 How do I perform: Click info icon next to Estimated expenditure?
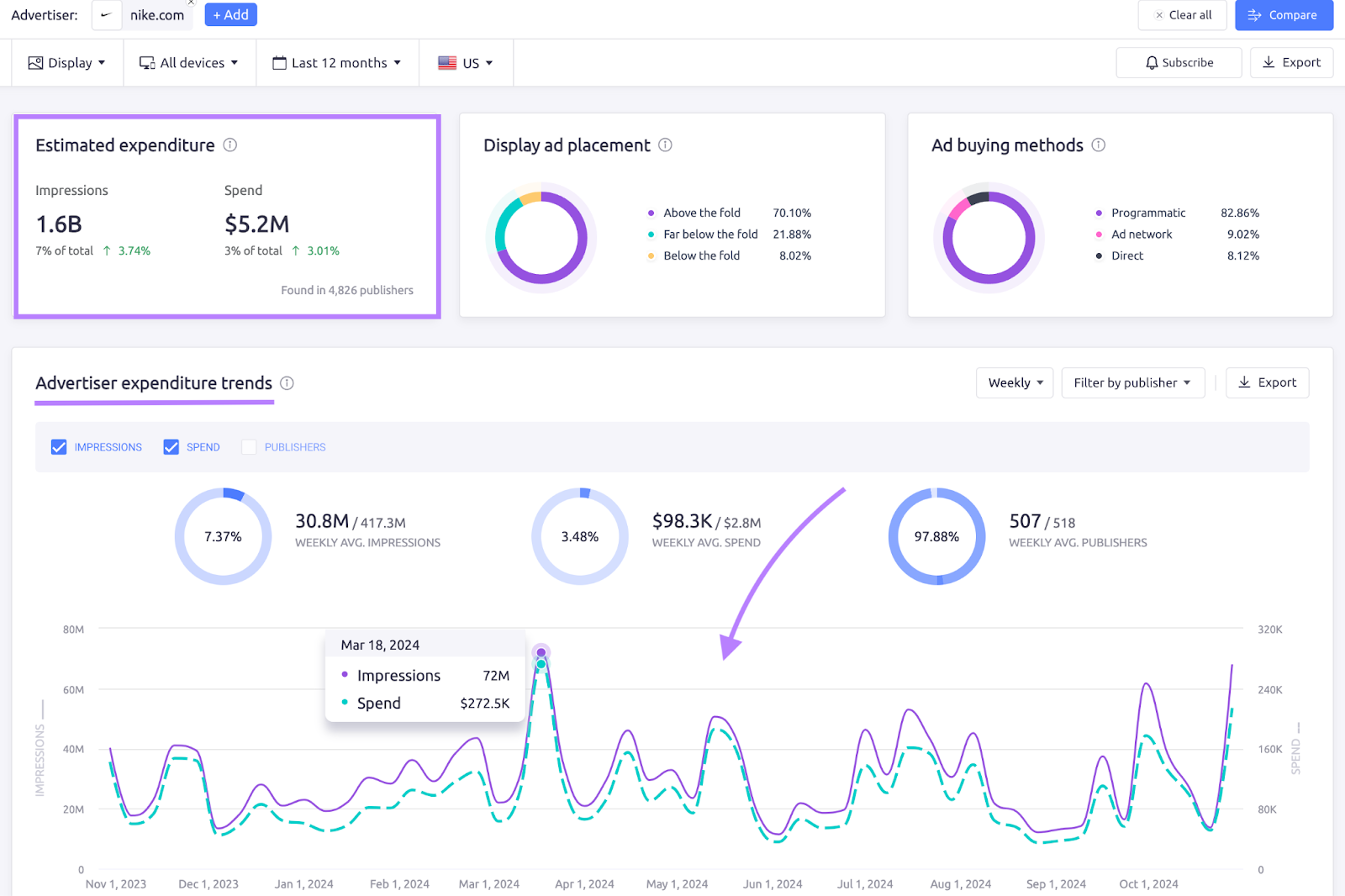pos(229,145)
